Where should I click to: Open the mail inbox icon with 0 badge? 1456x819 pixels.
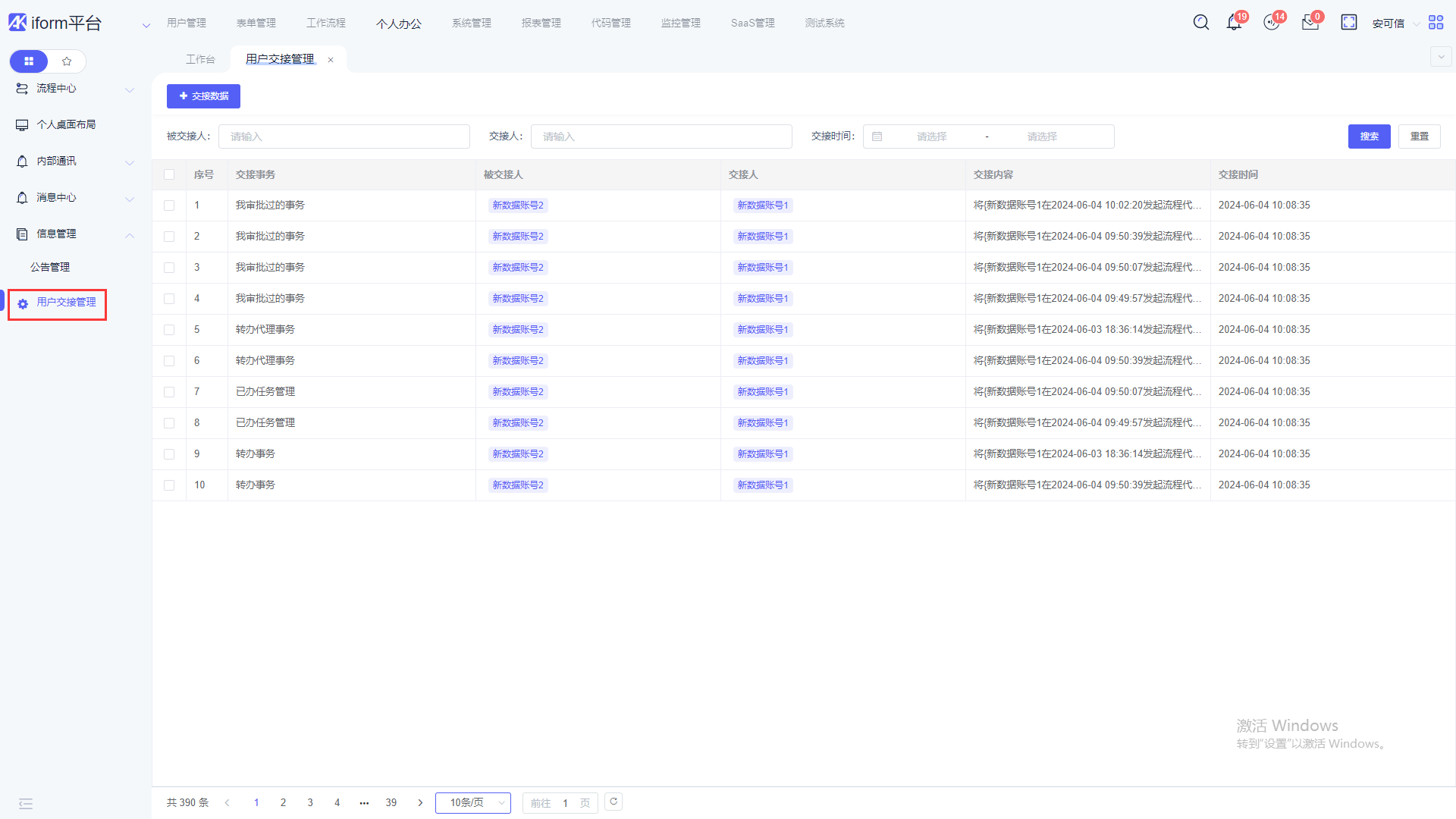click(x=1310, y=23)
